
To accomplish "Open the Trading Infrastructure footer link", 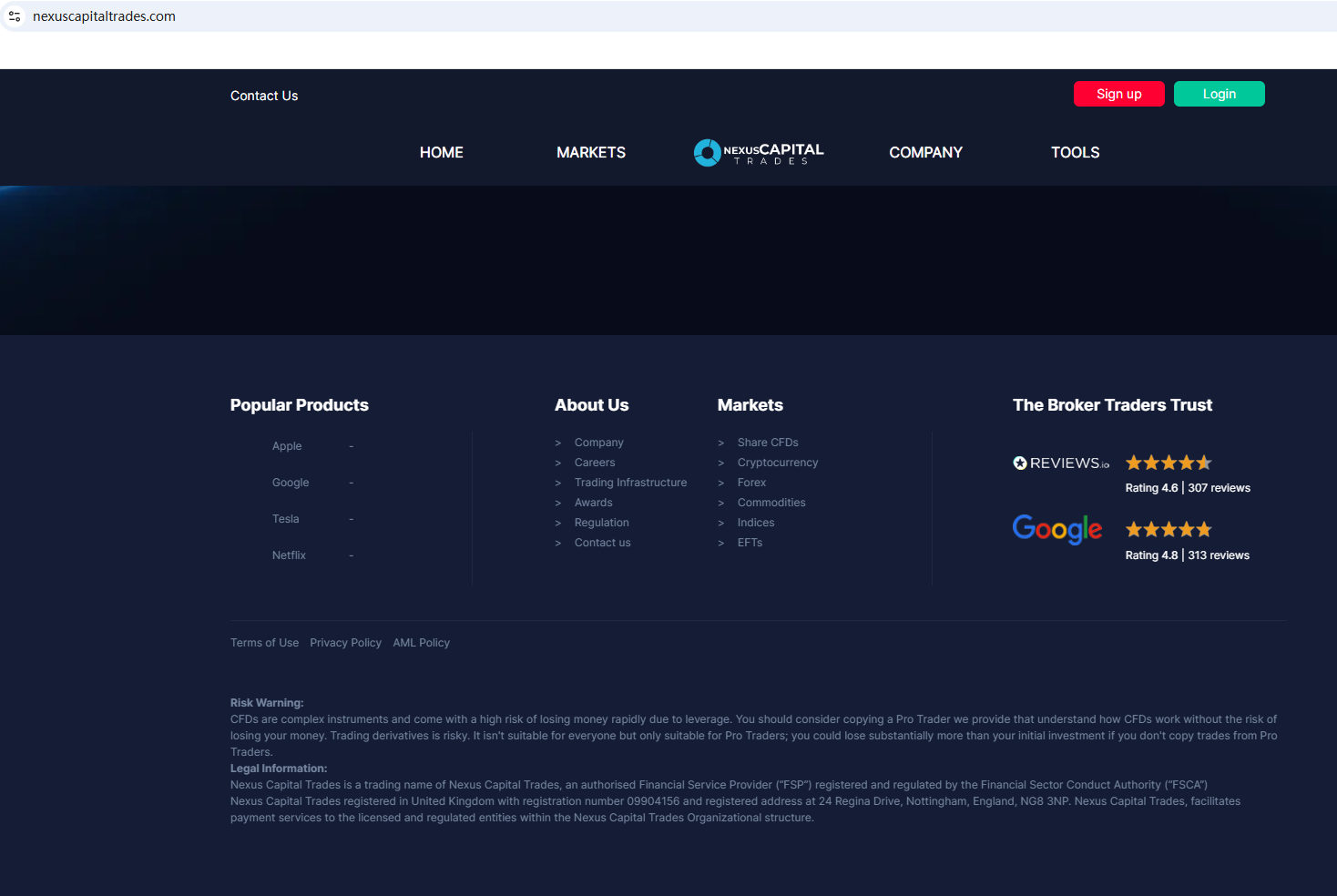I will [x=630, y=483].
